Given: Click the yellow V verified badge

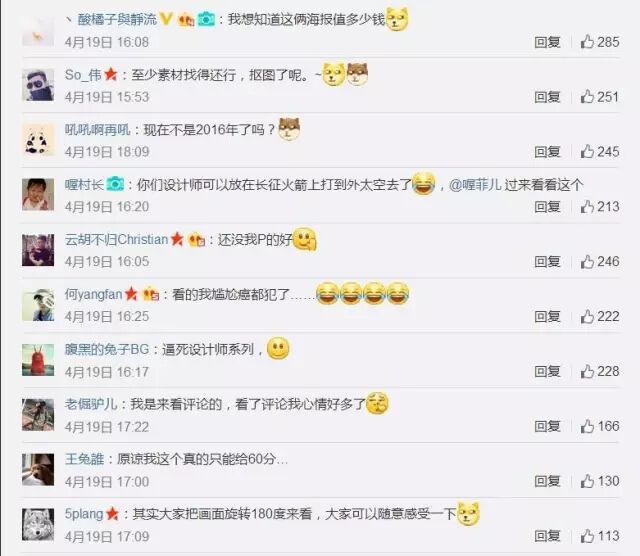Looking at the screenshot, I should (x=165, y=19).
